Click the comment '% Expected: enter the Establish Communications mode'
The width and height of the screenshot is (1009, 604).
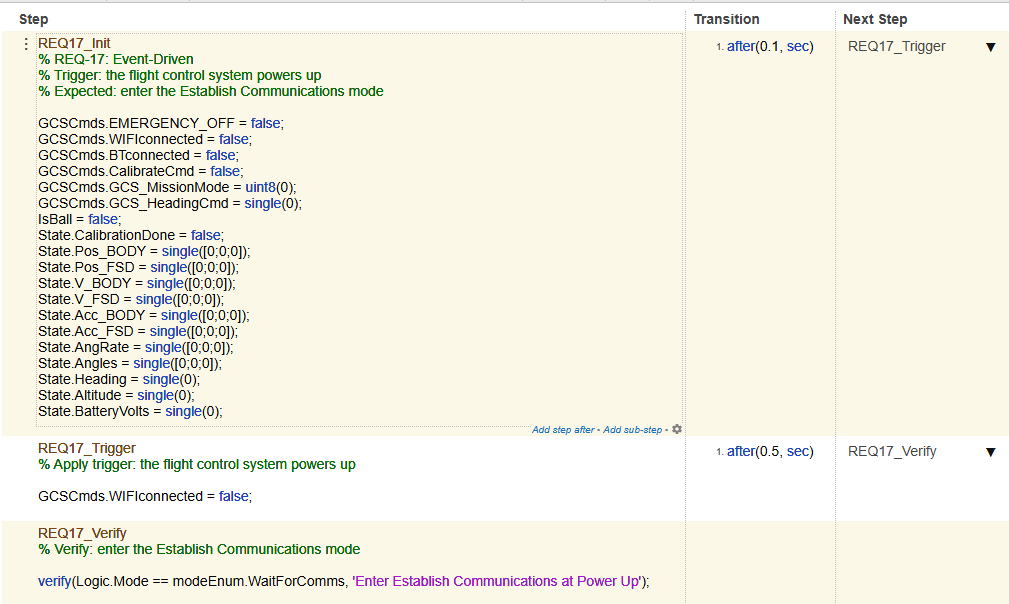pyautogui.click(x=210, y=91)
